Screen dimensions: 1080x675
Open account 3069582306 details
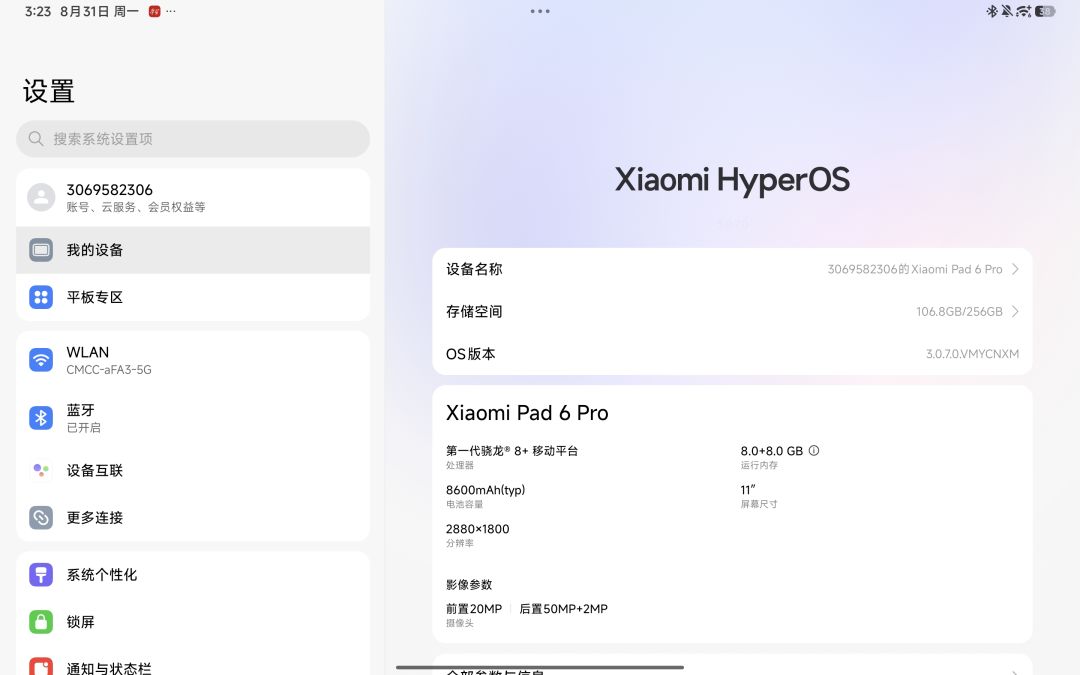tap(193, 198)
